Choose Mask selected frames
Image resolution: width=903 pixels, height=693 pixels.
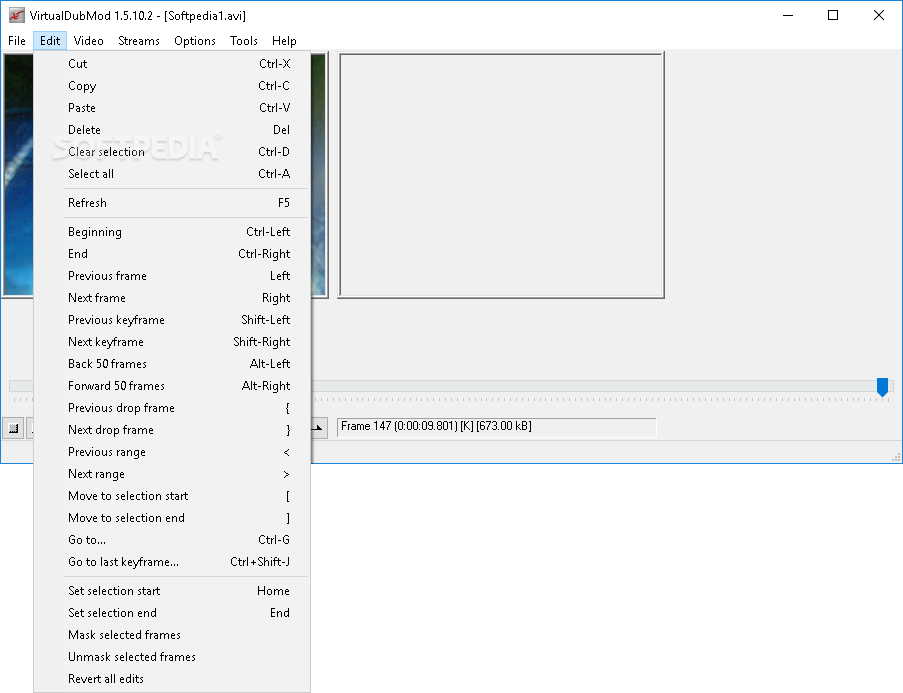point(172,635)
